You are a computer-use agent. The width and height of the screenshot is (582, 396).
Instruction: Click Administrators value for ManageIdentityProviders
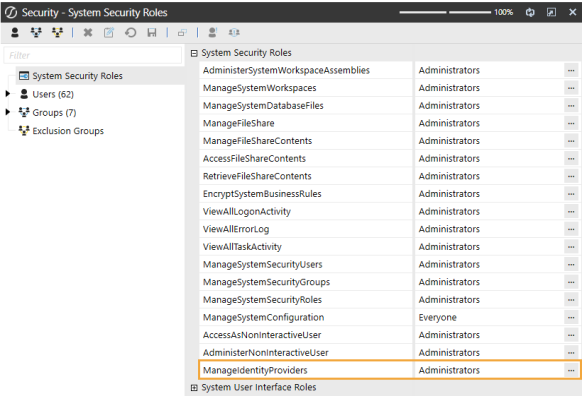(x=449, y=370)
